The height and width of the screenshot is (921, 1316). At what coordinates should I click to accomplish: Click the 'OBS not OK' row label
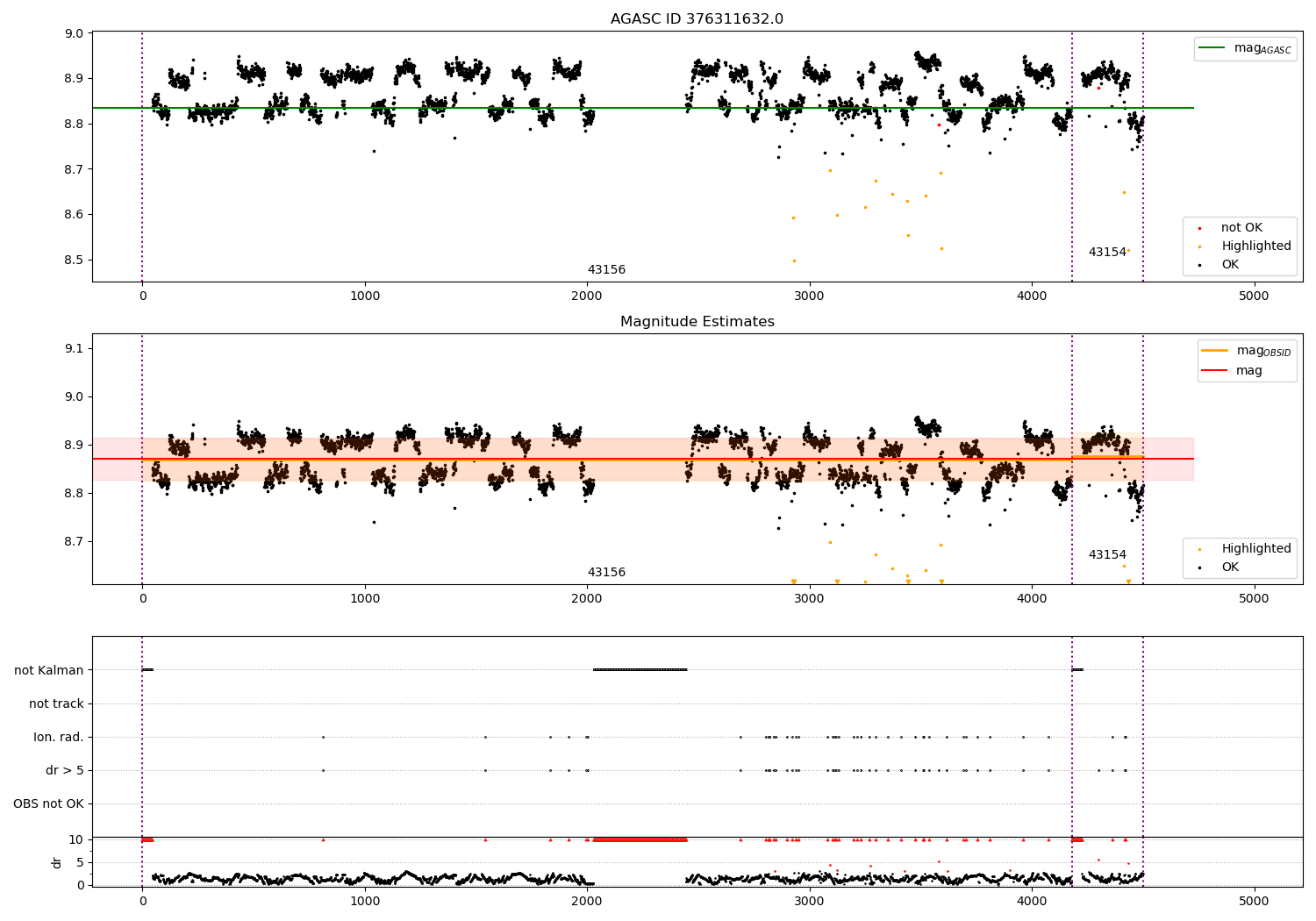48,804
